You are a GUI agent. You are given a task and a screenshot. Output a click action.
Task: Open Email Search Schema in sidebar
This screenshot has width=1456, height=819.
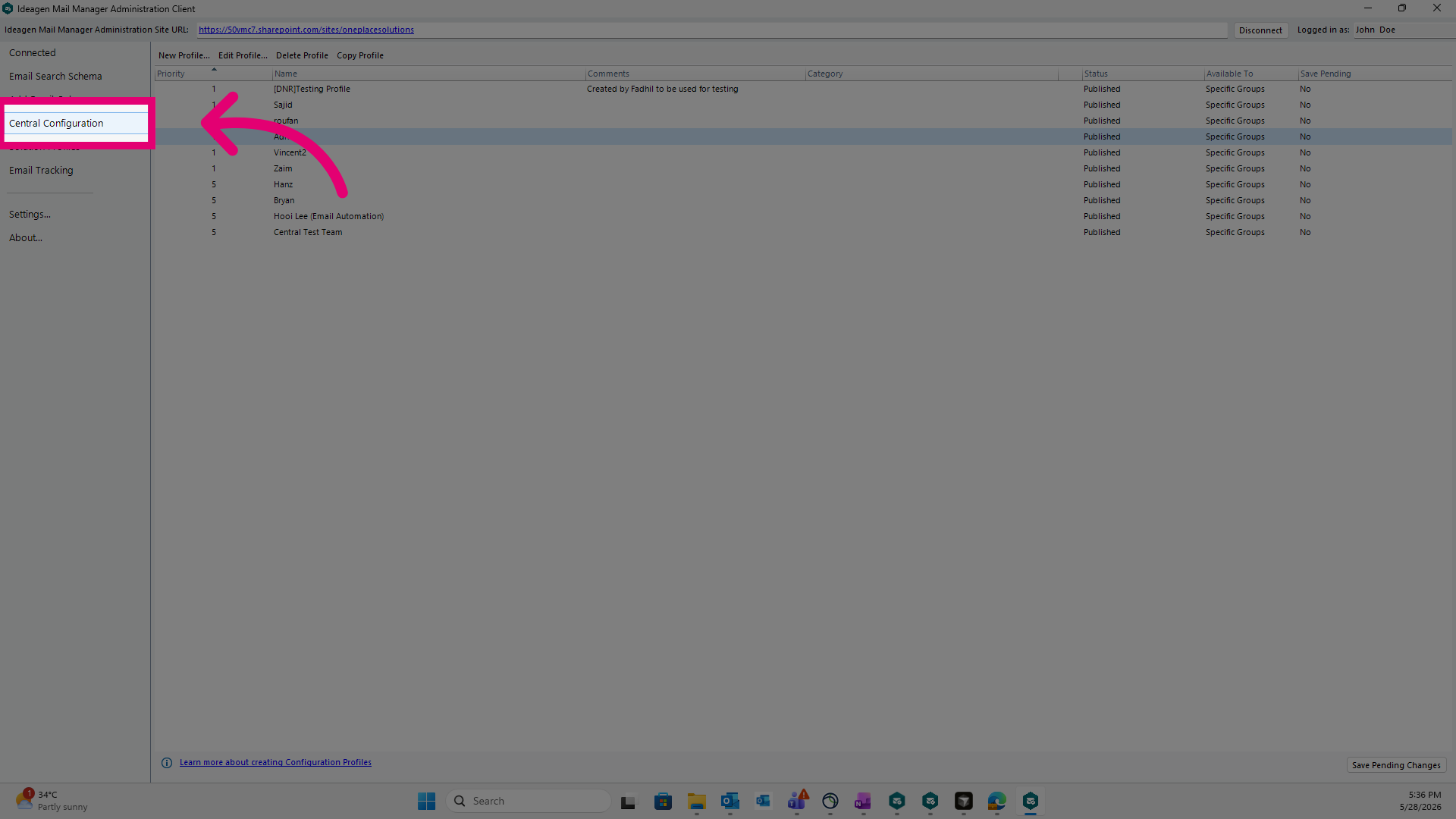click(x=55, y=77)
